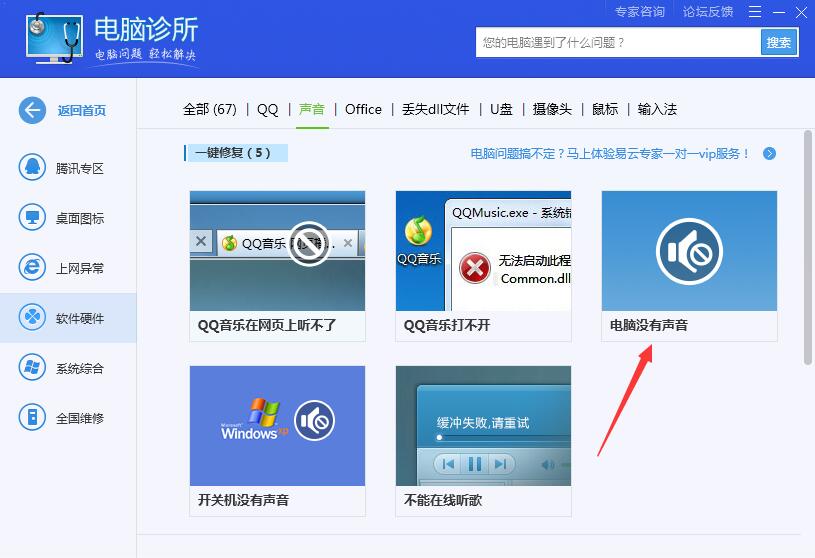Open the QQ音乐打不开 thumbnail
The height and width of the screenshot is (558, 815).
coord(483,251)
